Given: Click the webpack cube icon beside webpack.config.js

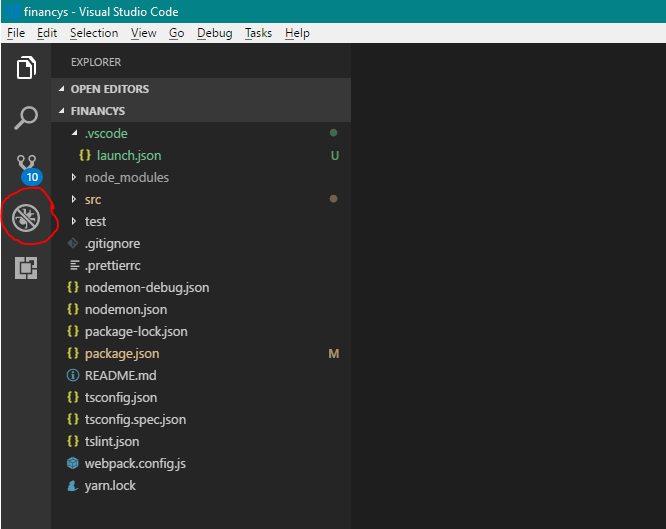Looking at the screenshot, I should [73, 463].
